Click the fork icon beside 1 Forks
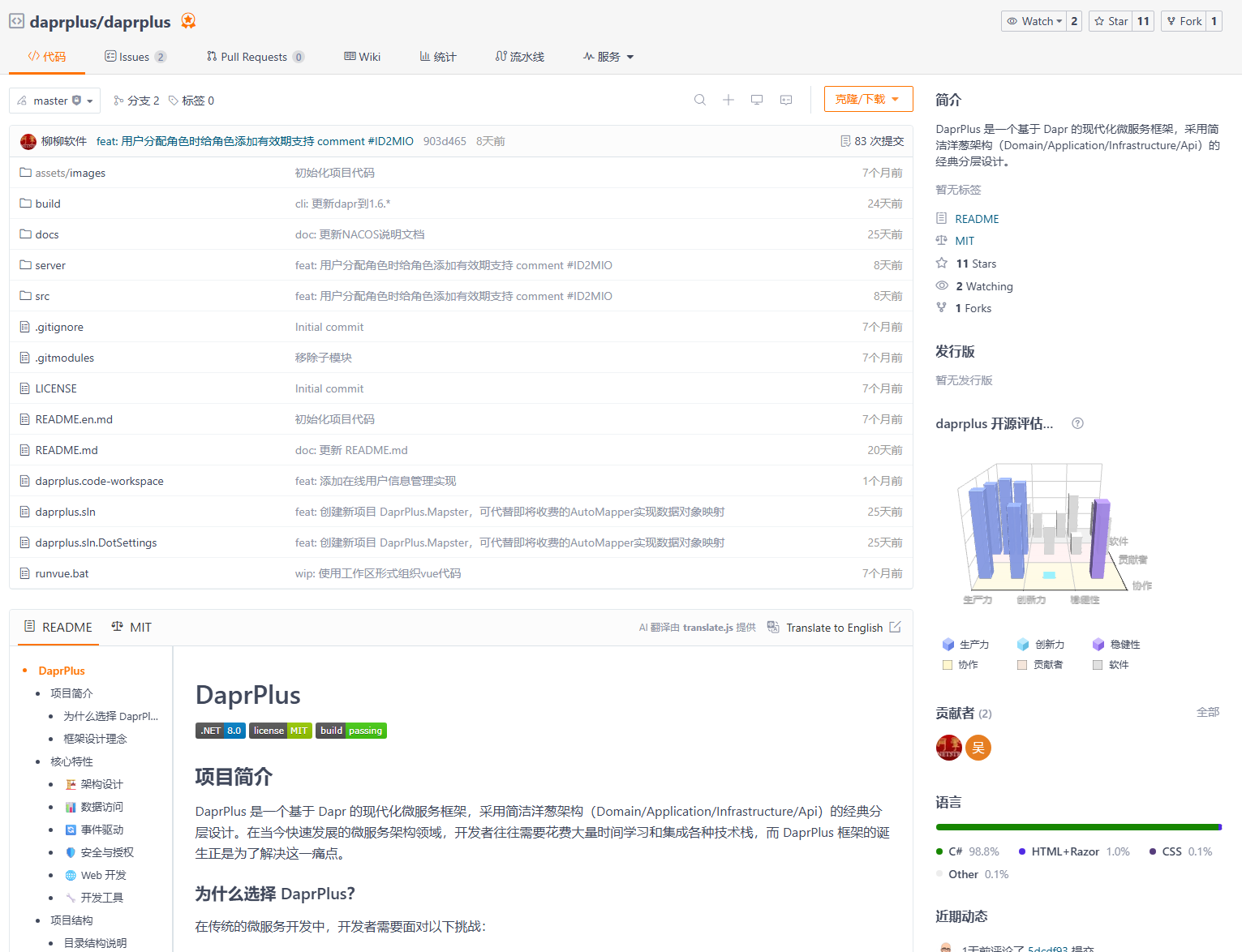This screenshot has height=952, width=1242. click(942, 307)
